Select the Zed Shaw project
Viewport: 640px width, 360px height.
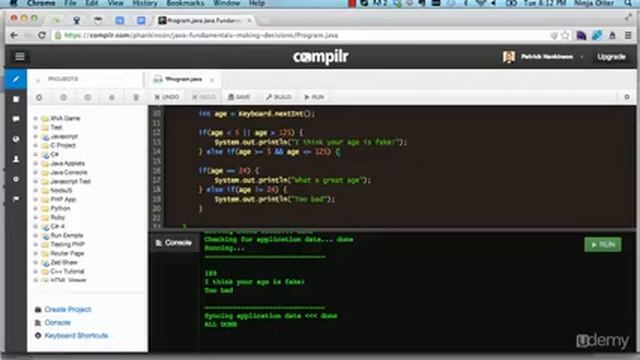tap(64, 262)
